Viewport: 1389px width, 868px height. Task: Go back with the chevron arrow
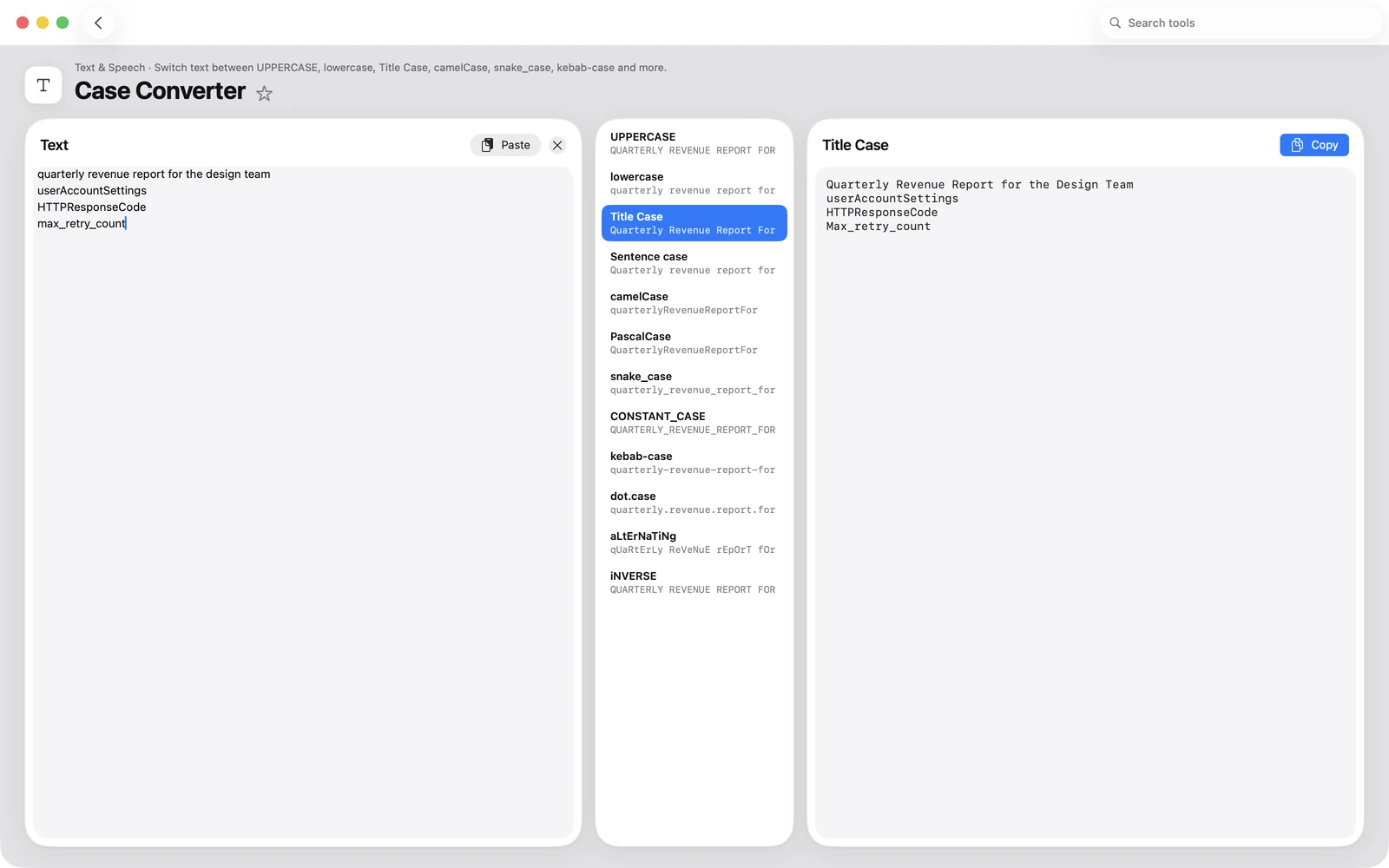(98, 23)
